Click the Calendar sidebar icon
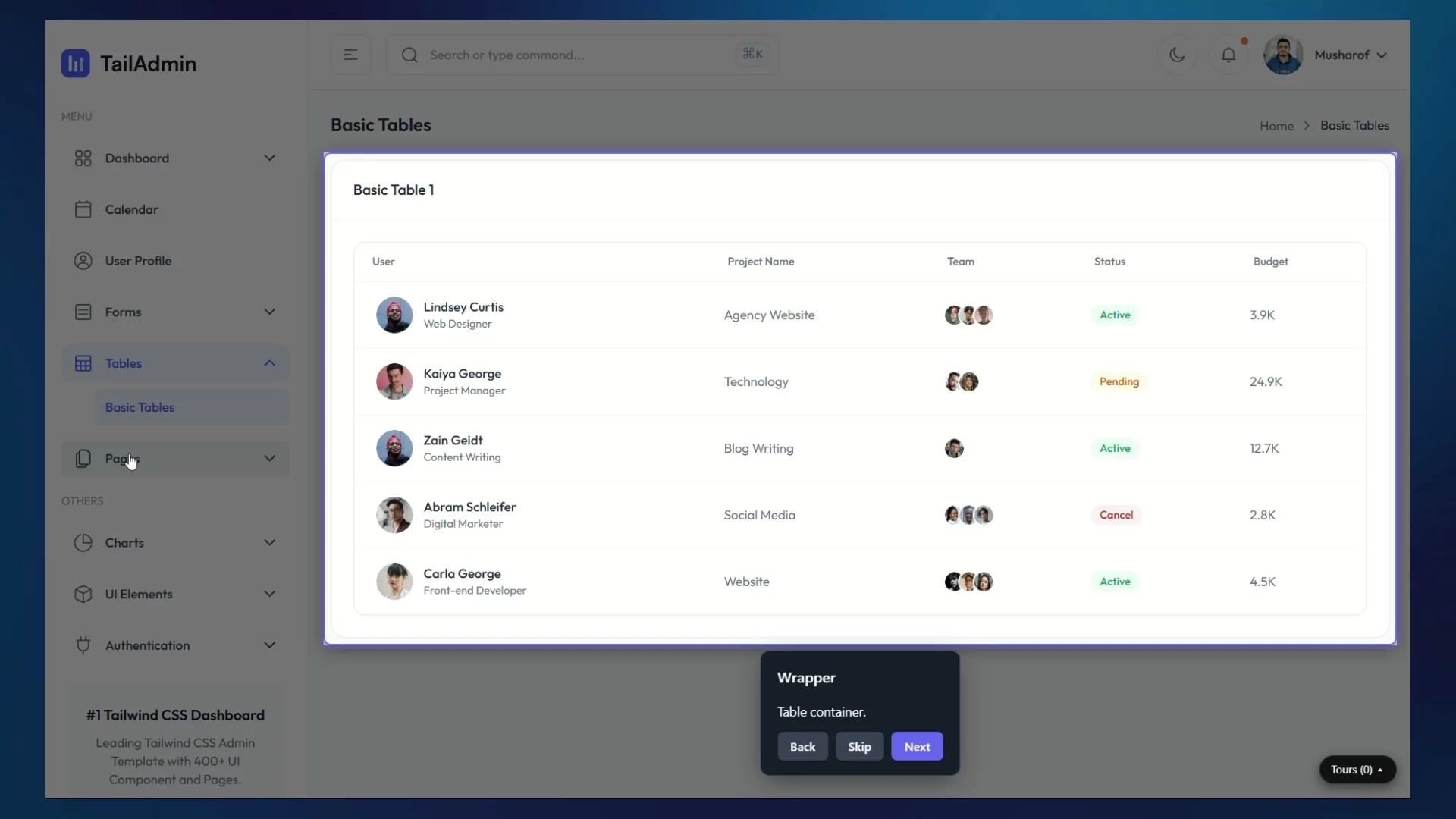Viewport: 1456px width, 819px height. click(83, 209)
